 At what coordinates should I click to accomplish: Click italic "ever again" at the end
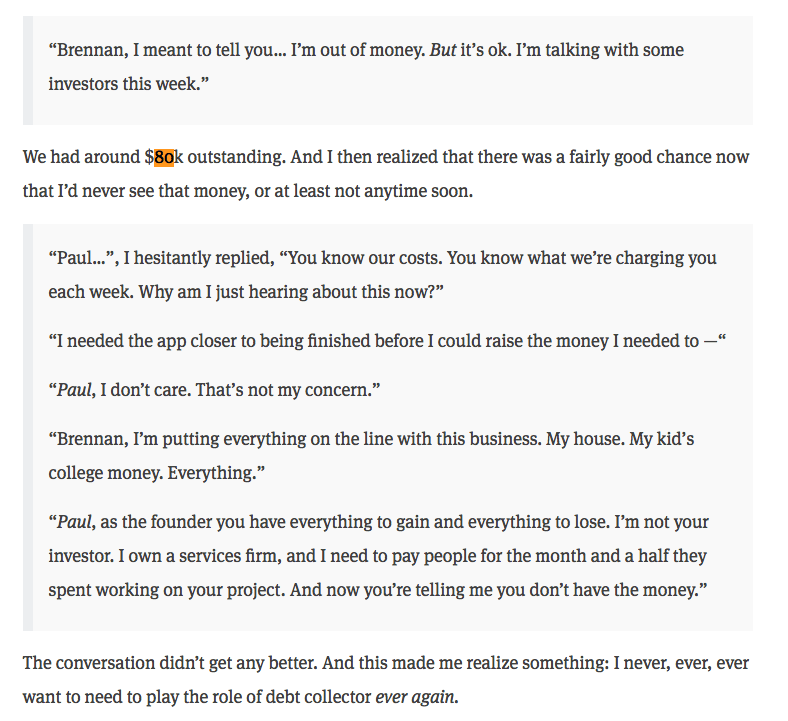click(415, 697)
